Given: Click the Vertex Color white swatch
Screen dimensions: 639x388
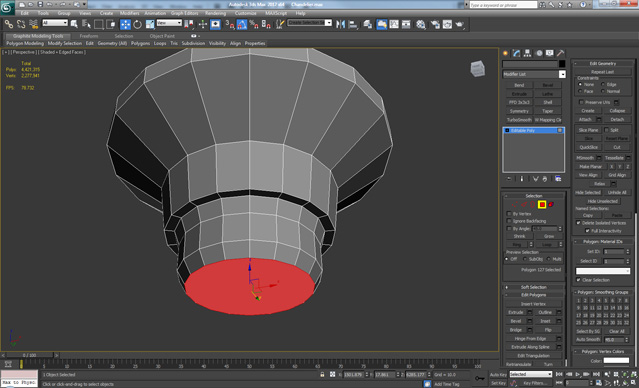Looking at the screenshot, I should pyautogui.click(x=616, y=361).
